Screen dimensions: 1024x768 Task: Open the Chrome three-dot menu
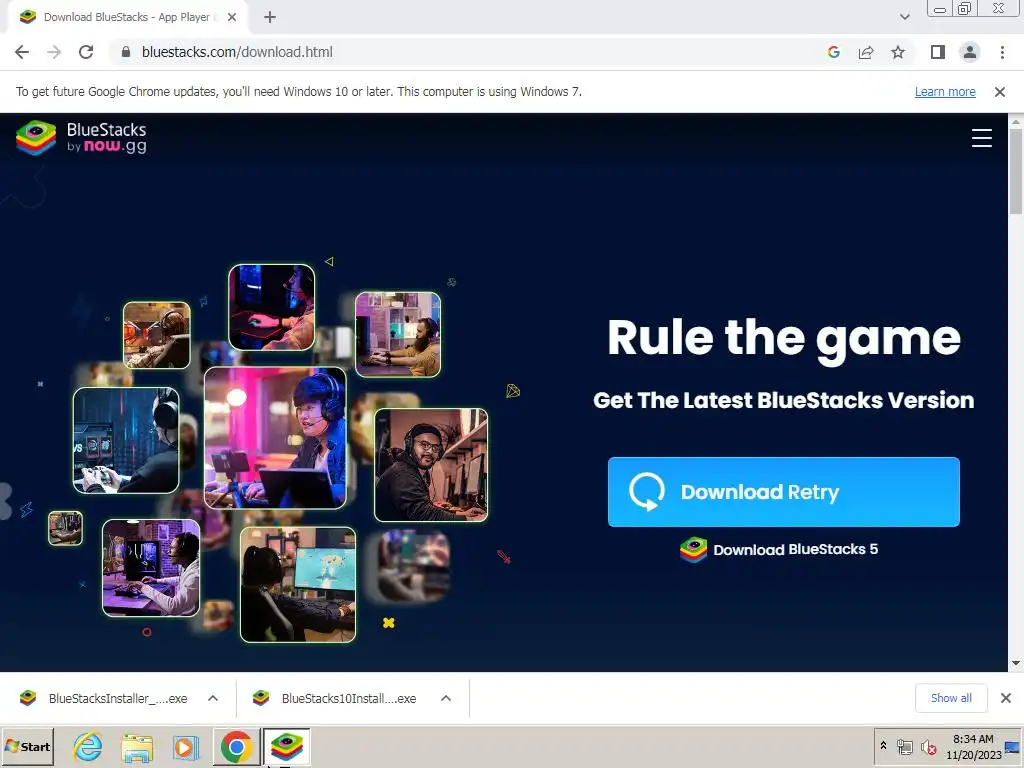pos(1002,52)
